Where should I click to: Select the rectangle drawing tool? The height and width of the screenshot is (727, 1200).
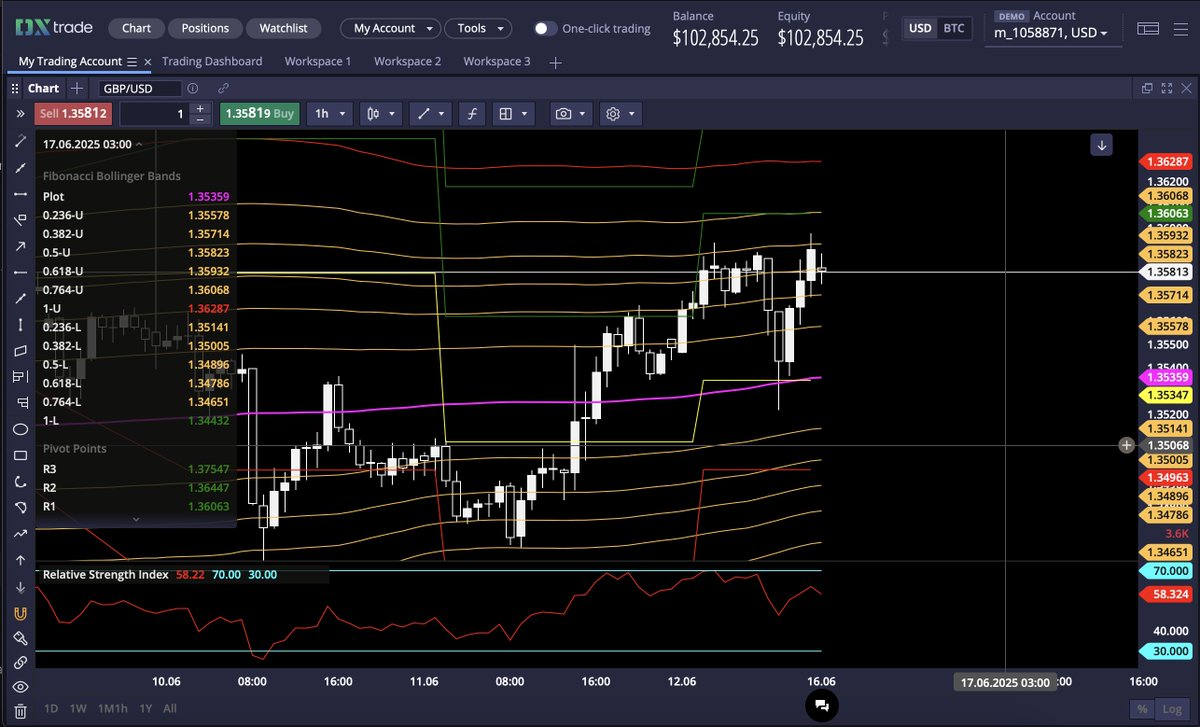tap(20, 456)
